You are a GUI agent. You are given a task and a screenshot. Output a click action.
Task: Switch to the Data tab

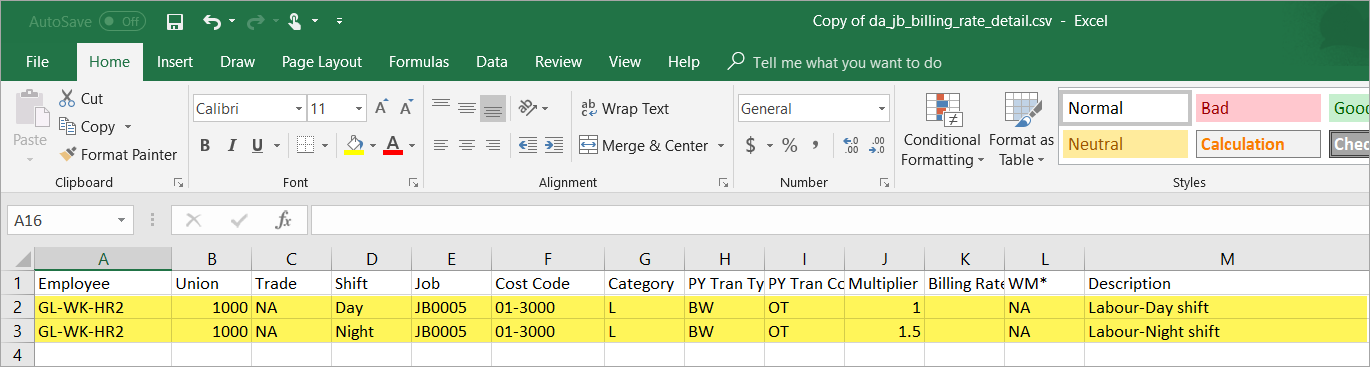pos(492,61)
